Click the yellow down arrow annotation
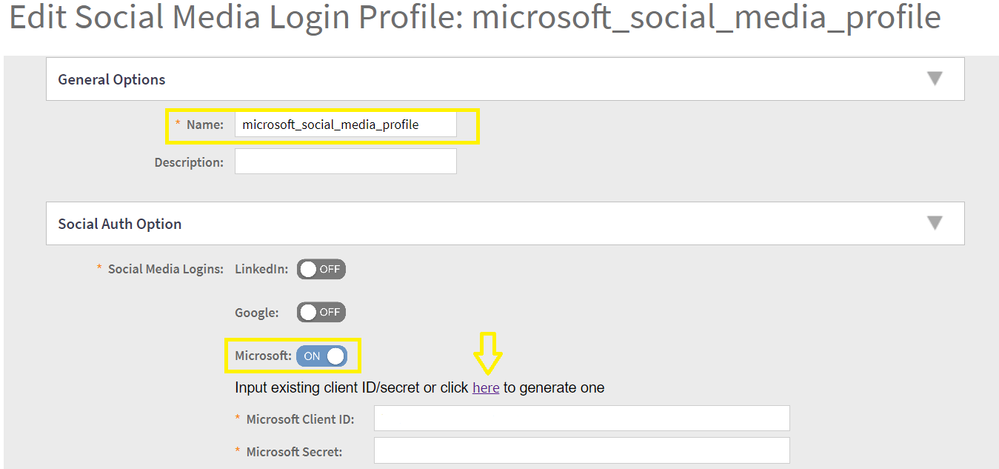 (488, 353)
